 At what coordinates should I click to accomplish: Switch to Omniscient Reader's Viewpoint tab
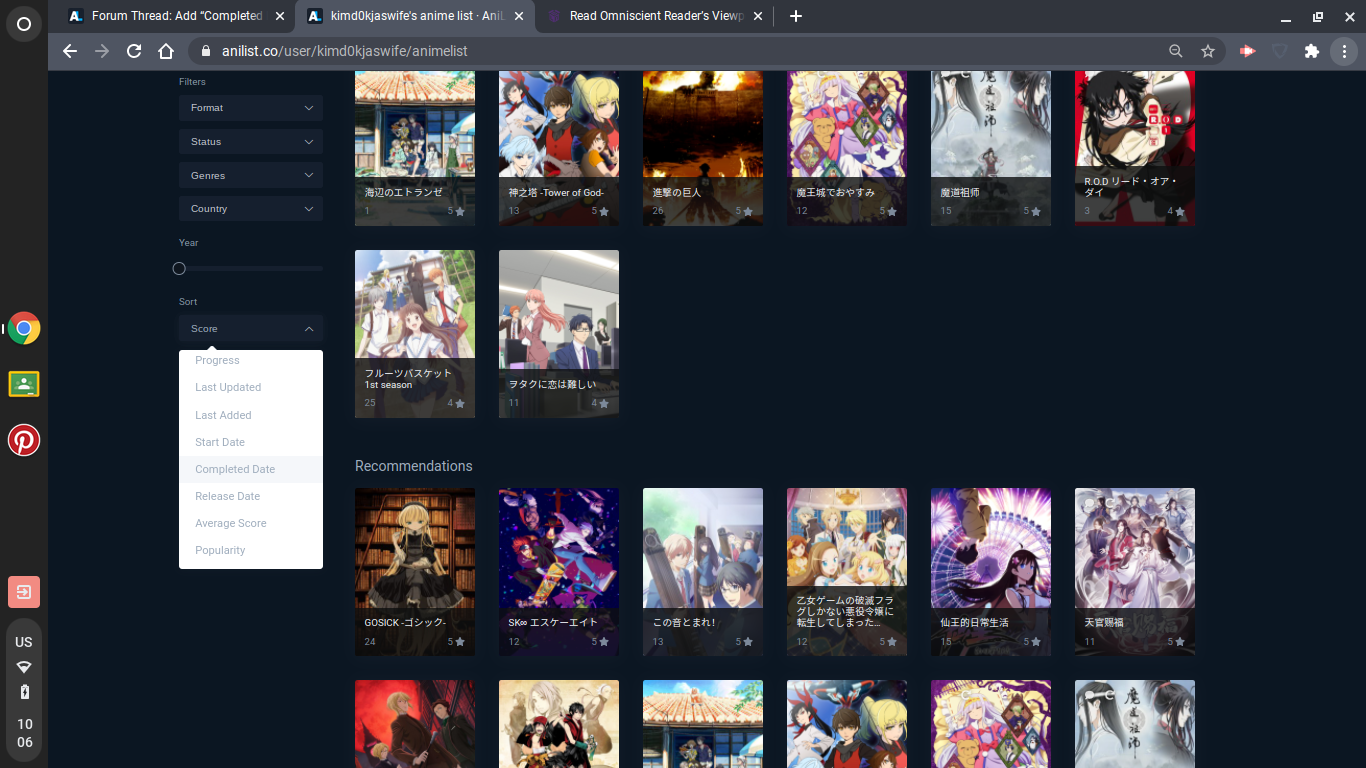coord(655,16)
